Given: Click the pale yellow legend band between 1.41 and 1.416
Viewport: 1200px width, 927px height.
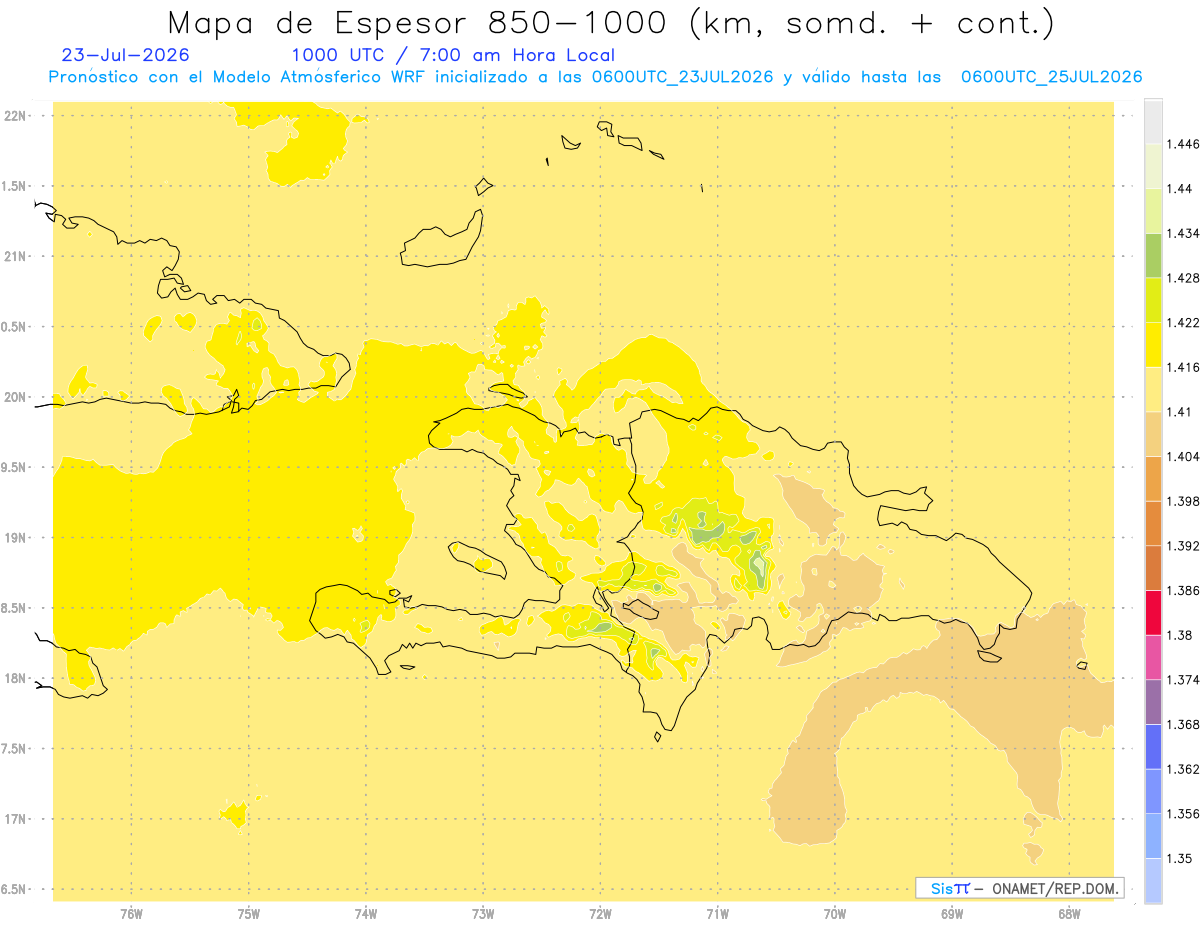Looking at the screenshot, I should pos(1153,390).
